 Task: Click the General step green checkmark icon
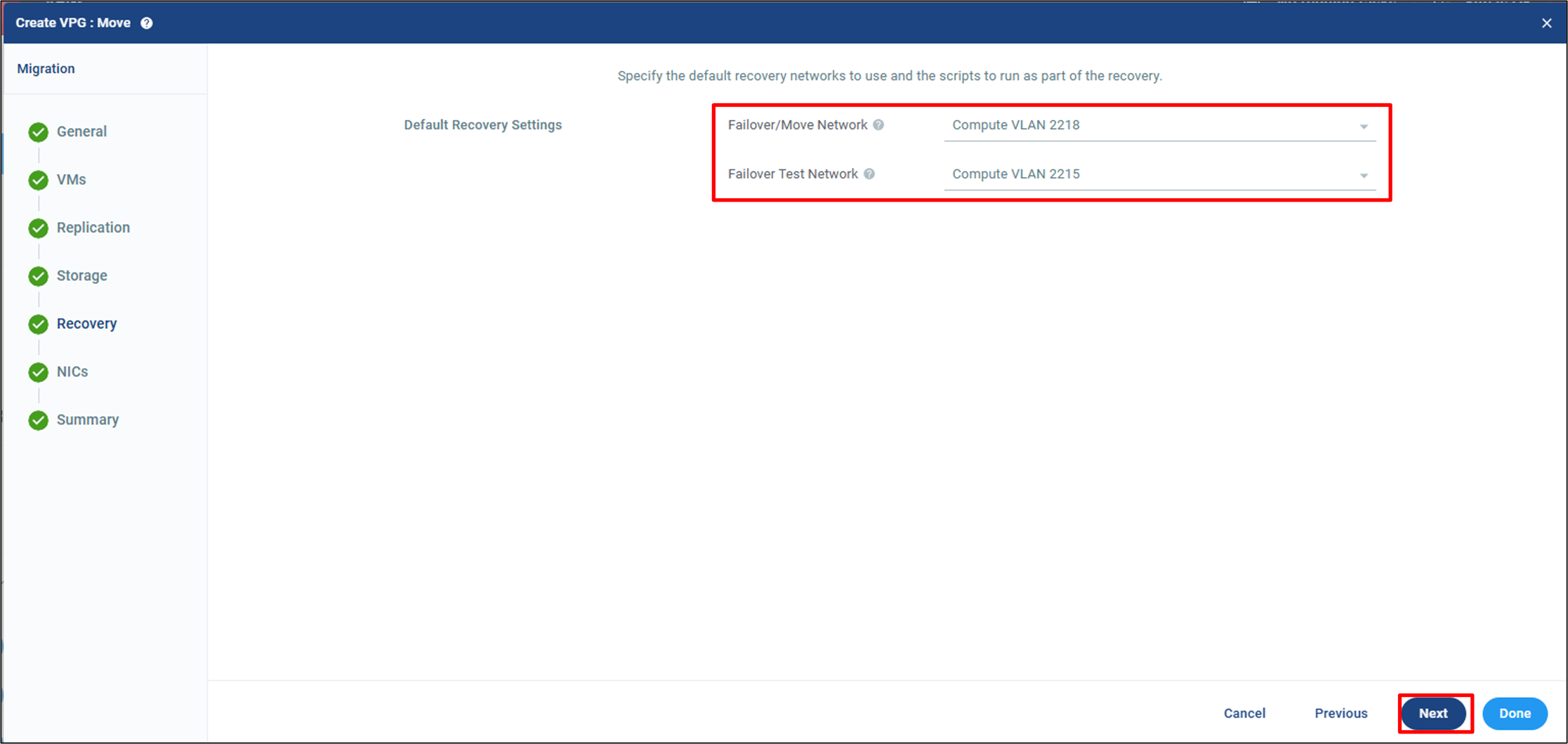pos(39,132)
